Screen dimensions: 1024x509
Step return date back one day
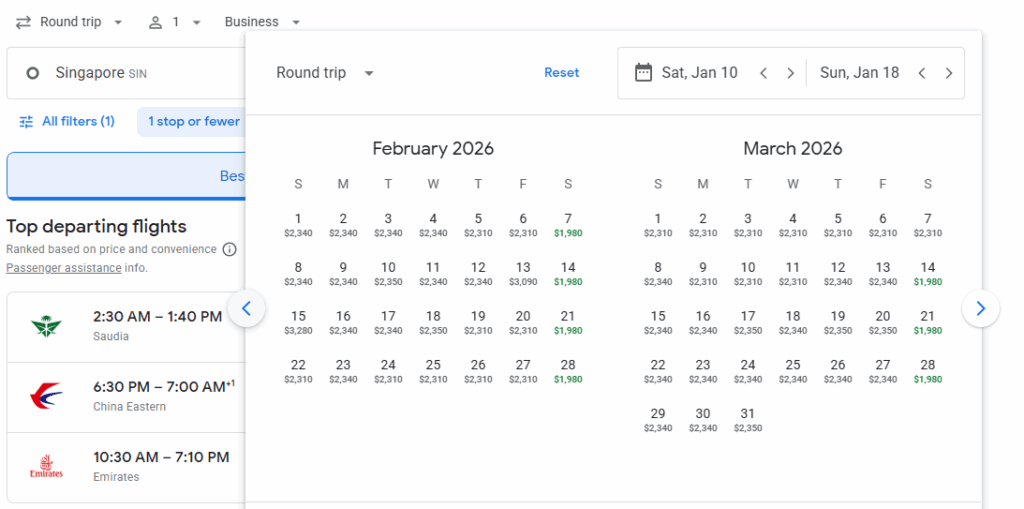click(x=922, y=73)
